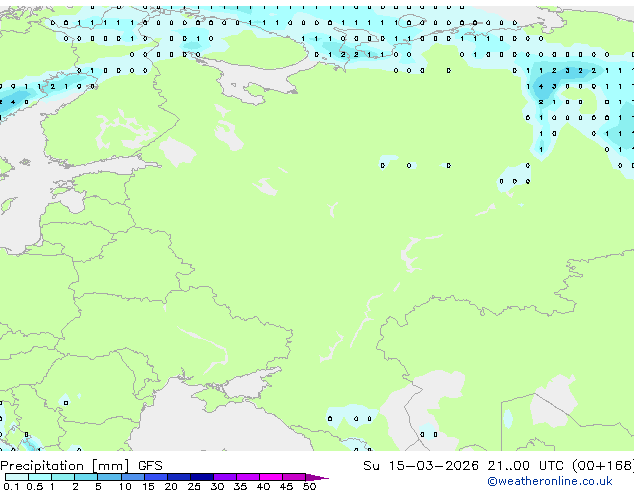Pick the 10–15 mm blue legend swatch
Screen dimensions: 634x490
click(132, 477)
